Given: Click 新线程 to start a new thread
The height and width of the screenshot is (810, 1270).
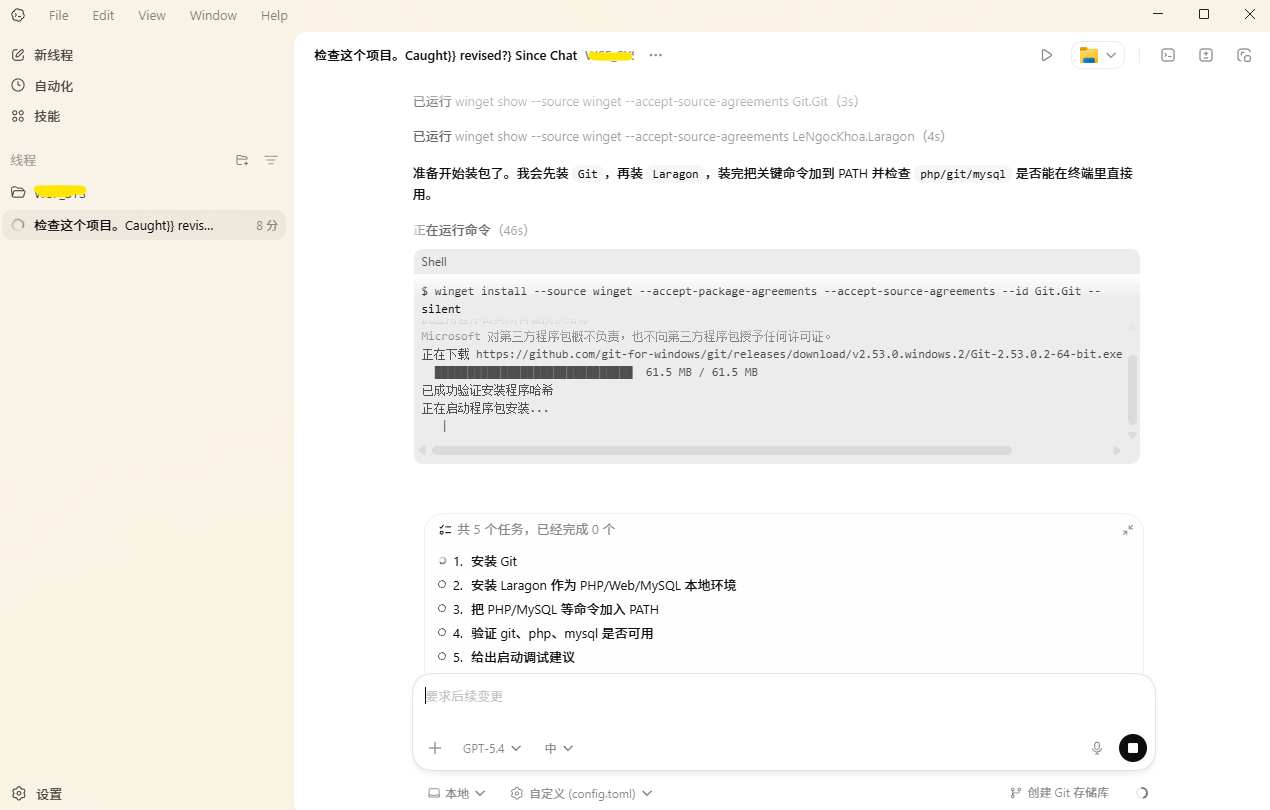Looking at the screenshot, I should pyautogui.click(x=53, y=55).
